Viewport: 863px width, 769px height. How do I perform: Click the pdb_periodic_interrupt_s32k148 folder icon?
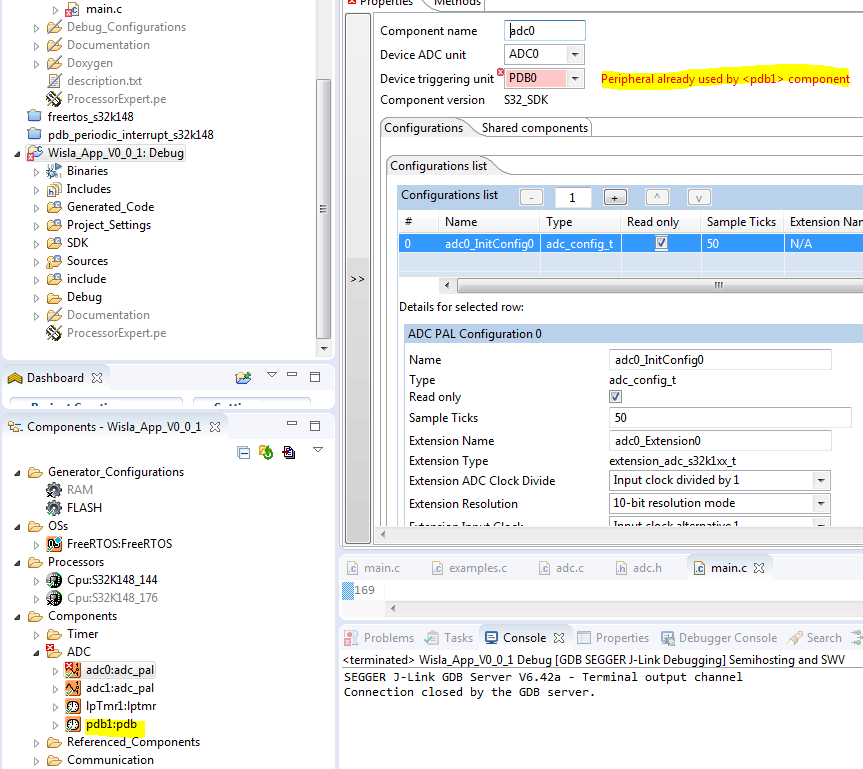point(35,134)
